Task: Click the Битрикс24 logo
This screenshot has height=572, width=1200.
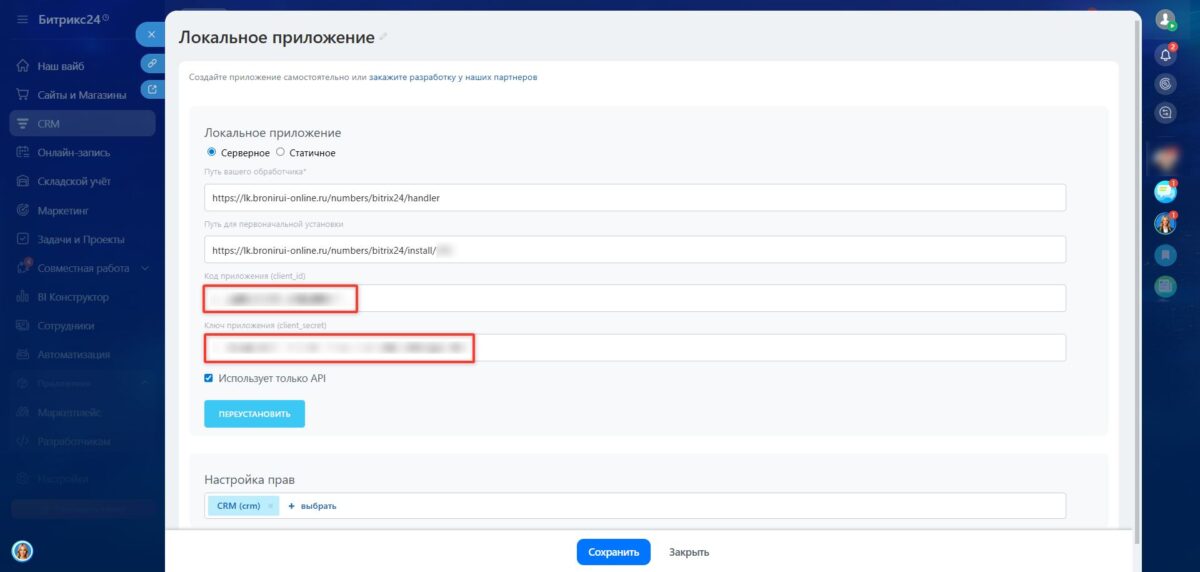Action: (x=72, y=19)
